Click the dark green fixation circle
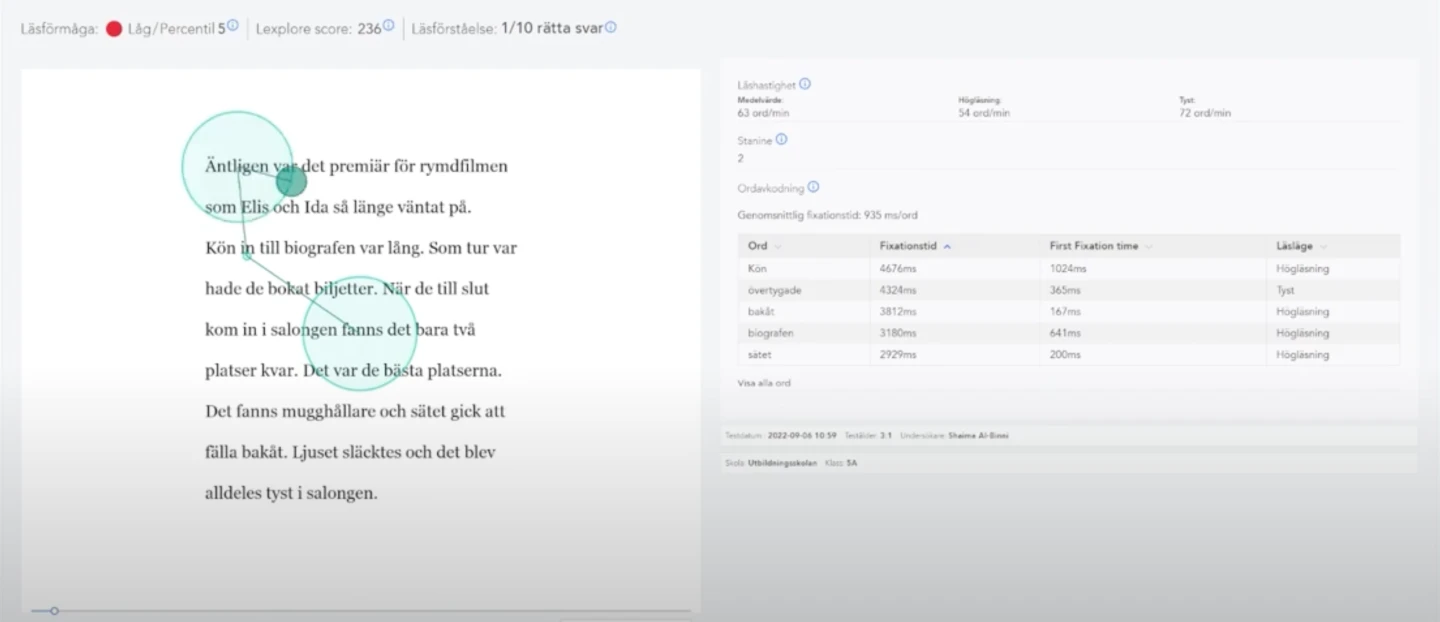The width and height of the screenshot is (1440, 622). click(291, 182)
